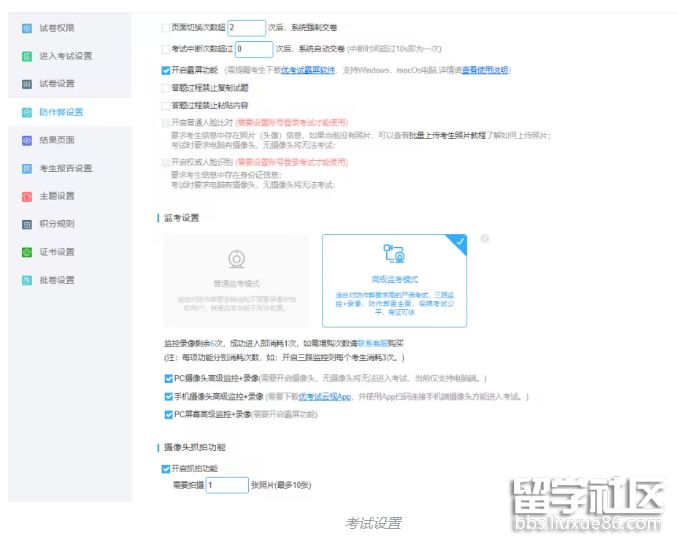
Task: Click the green 证书设置 icon
Action: click(x=27, y=252)
